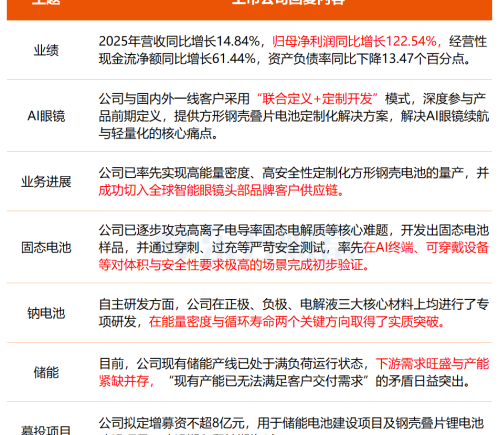Click red text "联合定义+定制开发"
The width and height of the screenshot is (499, 435).
pos(317,99)
